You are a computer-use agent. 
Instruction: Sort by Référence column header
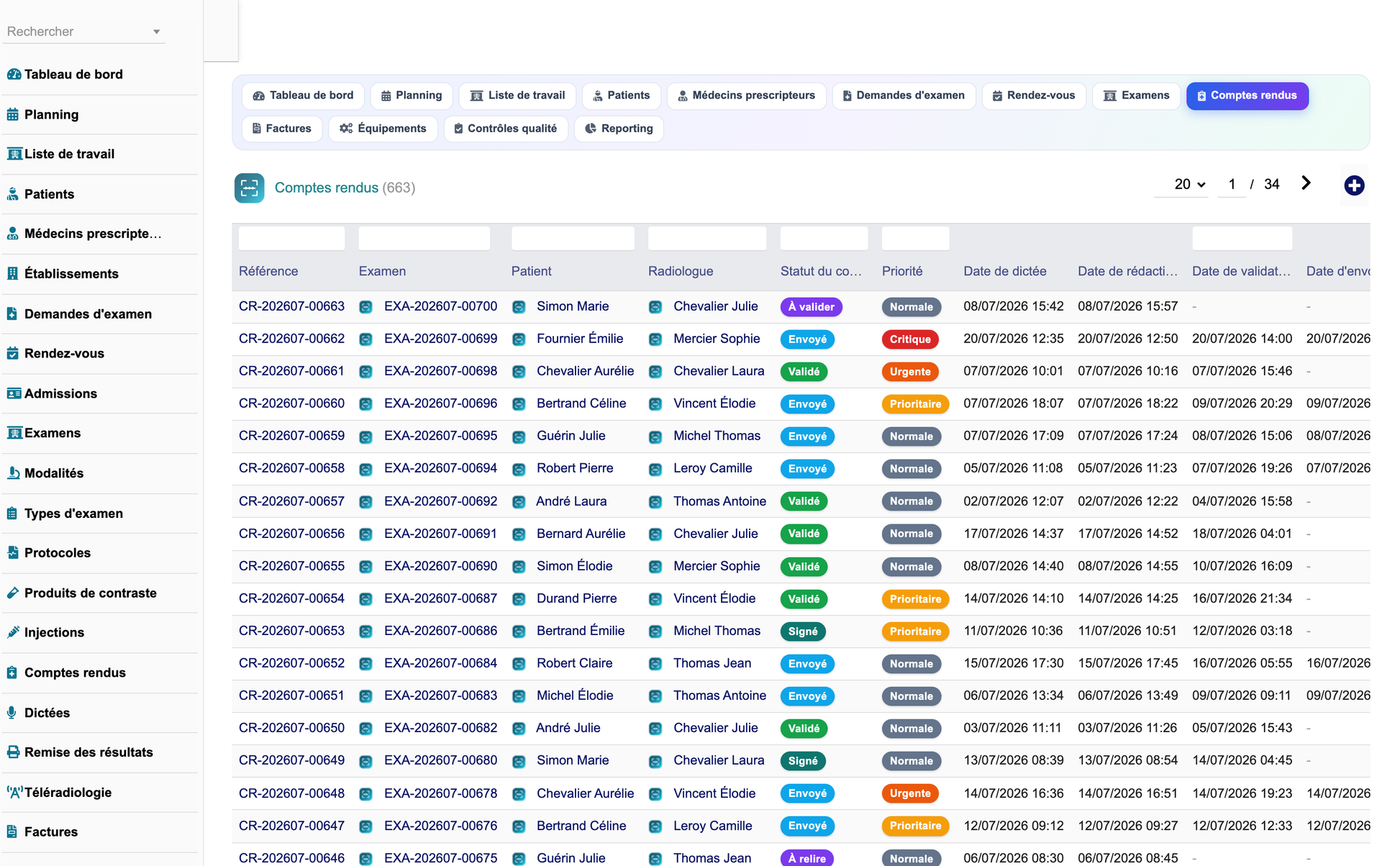pos(268,271)
